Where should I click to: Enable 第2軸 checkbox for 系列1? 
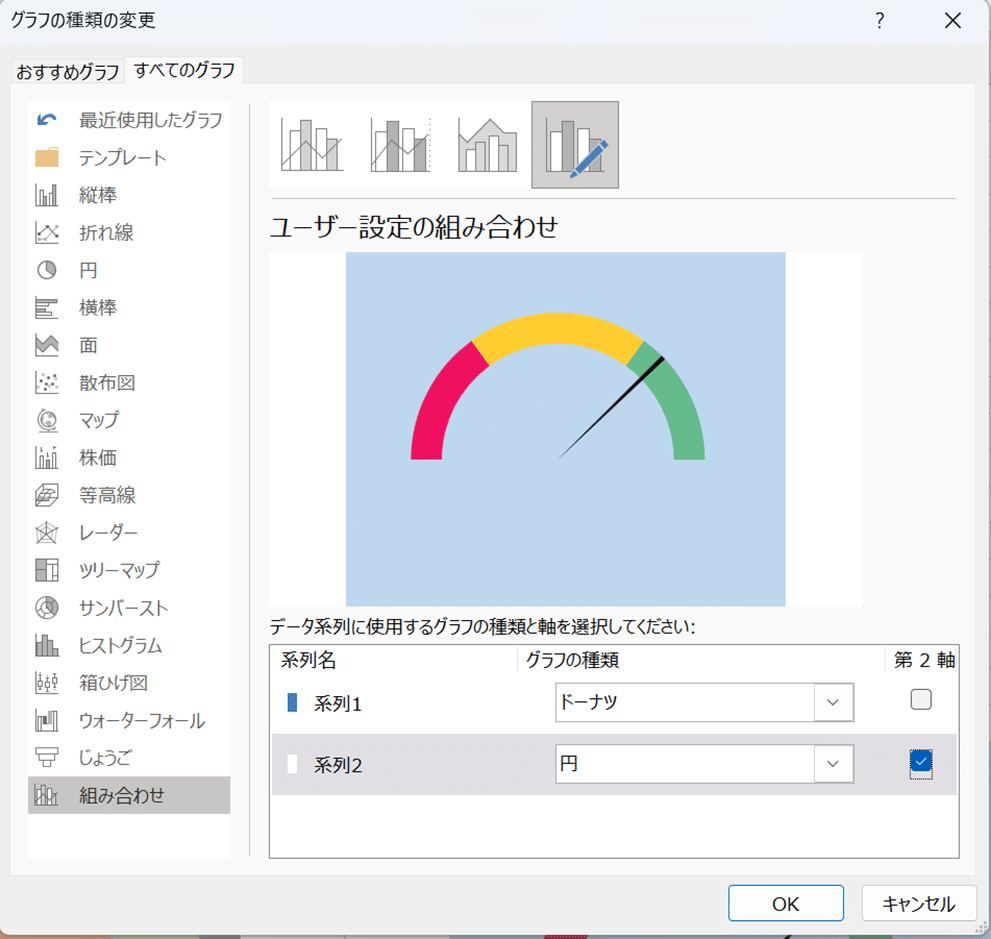click(921, 700)
